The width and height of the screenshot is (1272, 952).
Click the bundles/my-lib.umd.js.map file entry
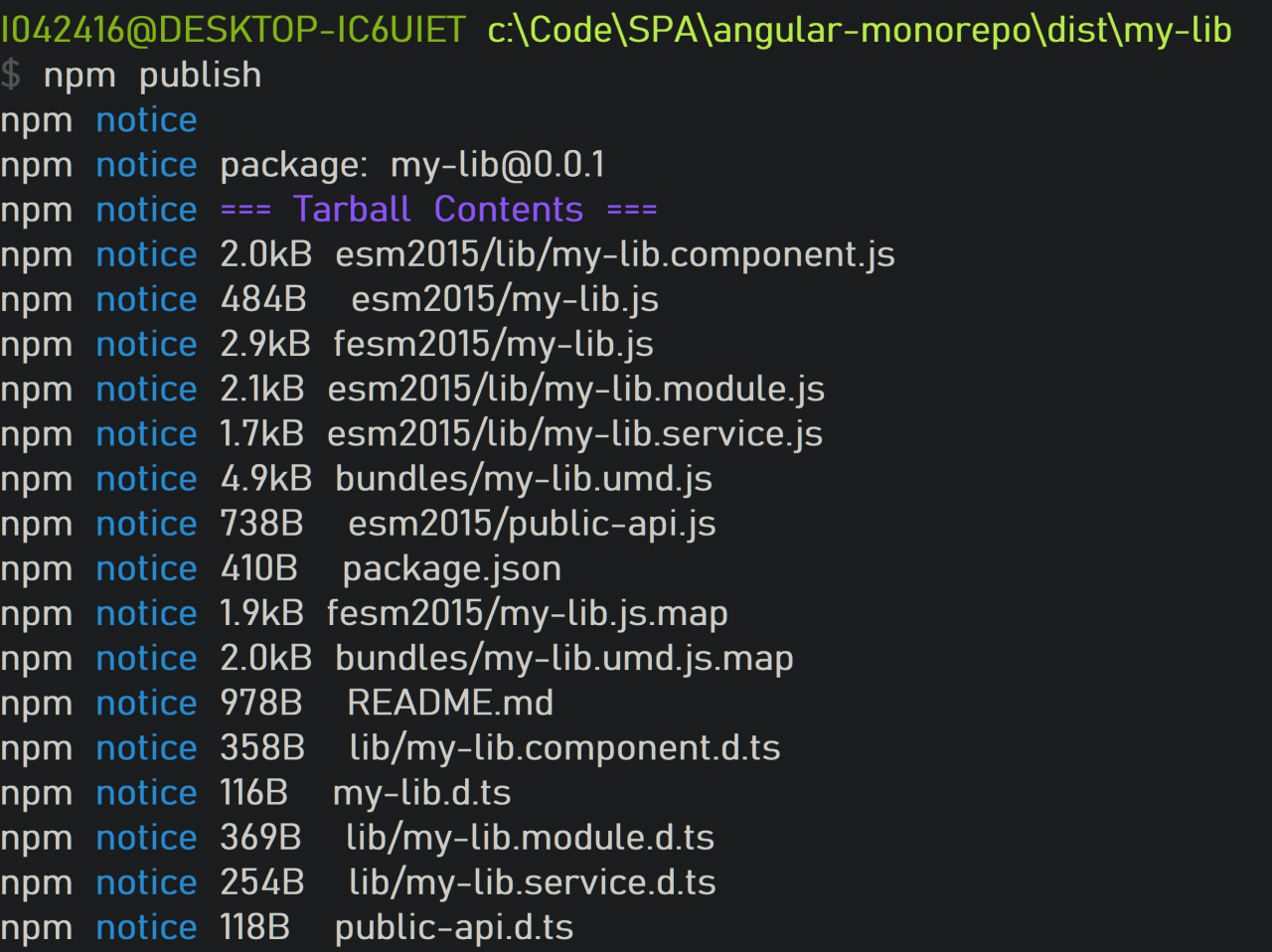point(564,659)
